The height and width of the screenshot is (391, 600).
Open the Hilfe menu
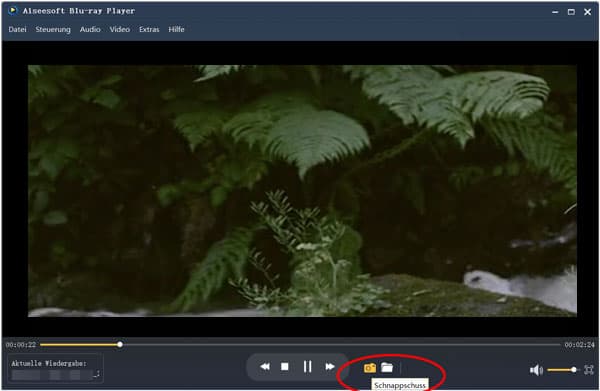tap(176, 29)
